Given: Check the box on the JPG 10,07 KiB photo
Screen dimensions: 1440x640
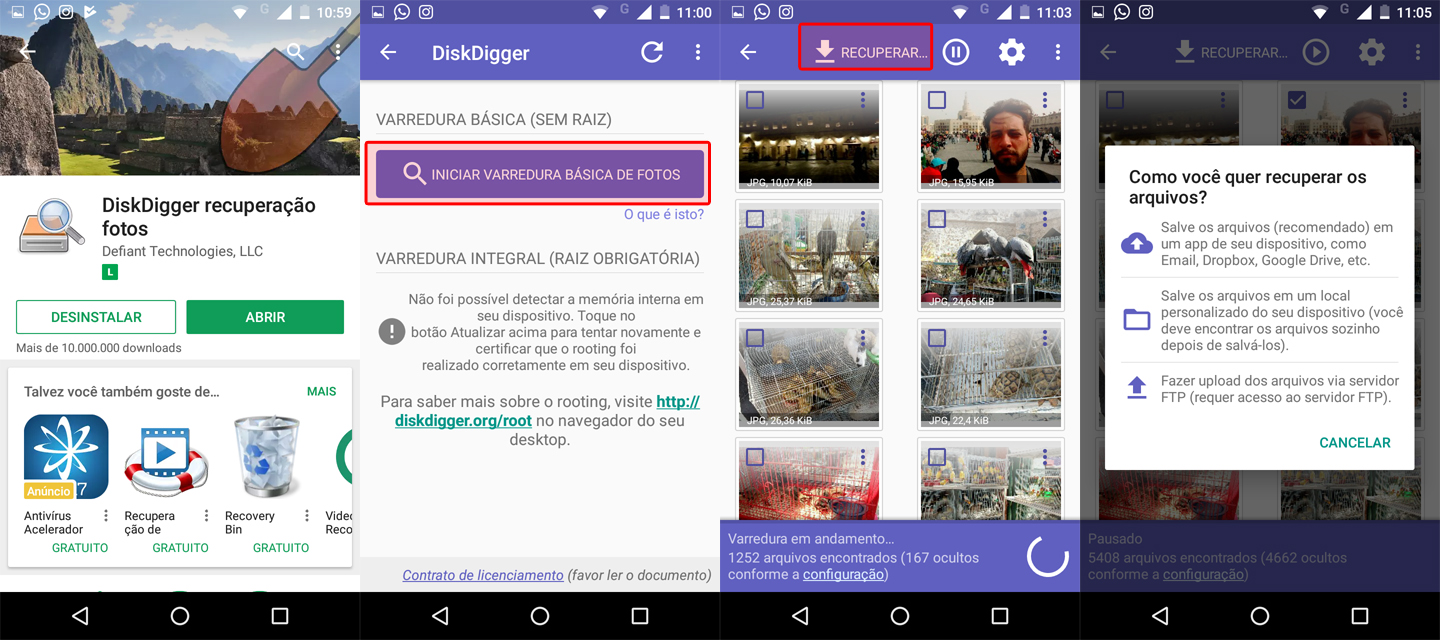Looking at the screenshot, I should click(755, 100).
